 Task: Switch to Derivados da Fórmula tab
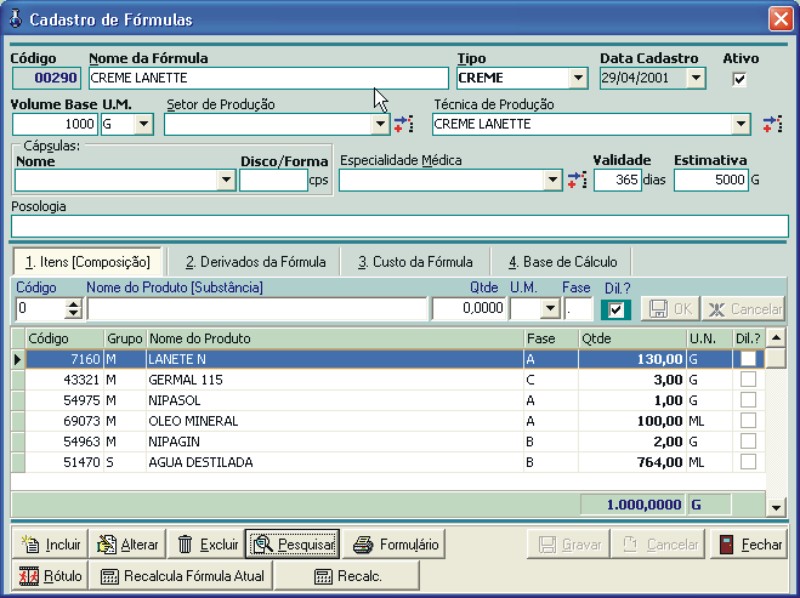point(255,262)
